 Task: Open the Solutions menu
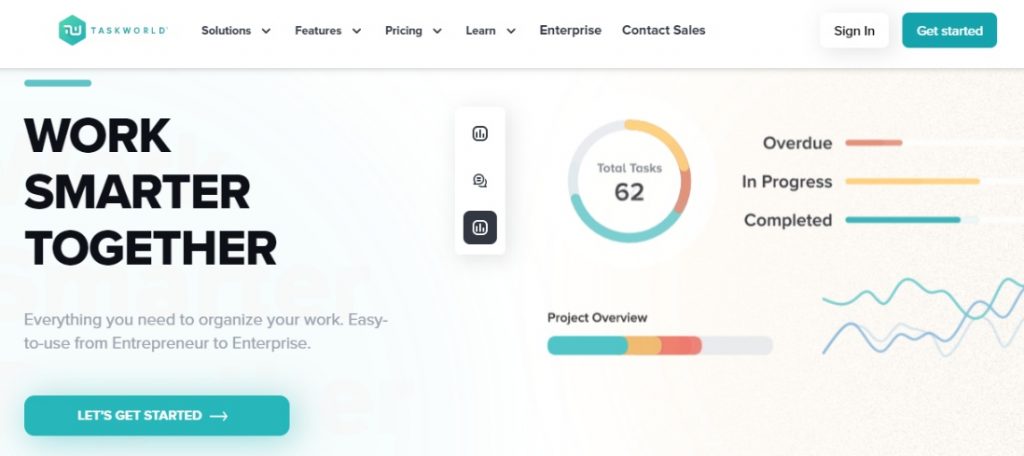(x=226, y=31)
